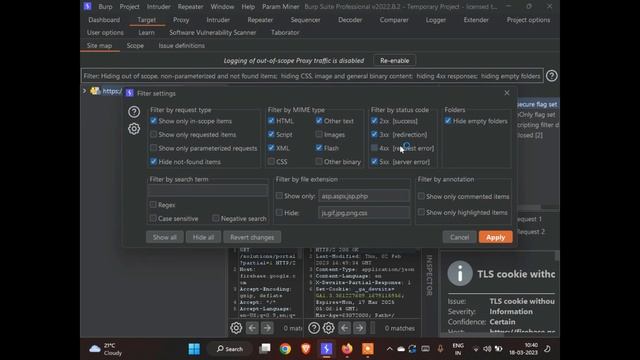Enable 4xx request error status filter
The width and height of the screenshot is (640, 360).
click(x=374, y=148)
